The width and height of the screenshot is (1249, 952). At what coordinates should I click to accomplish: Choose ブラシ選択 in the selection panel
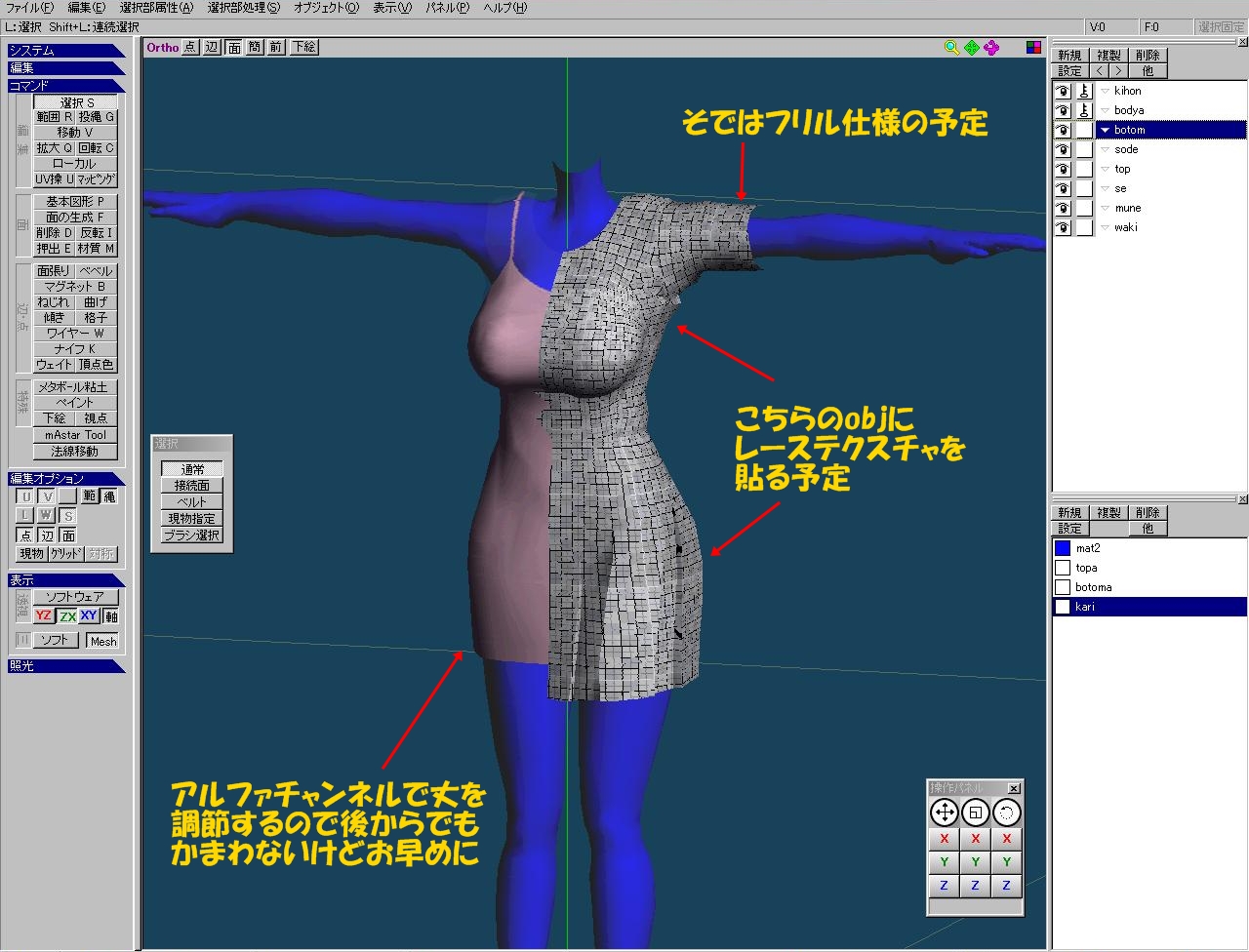(x=192, y=535)
